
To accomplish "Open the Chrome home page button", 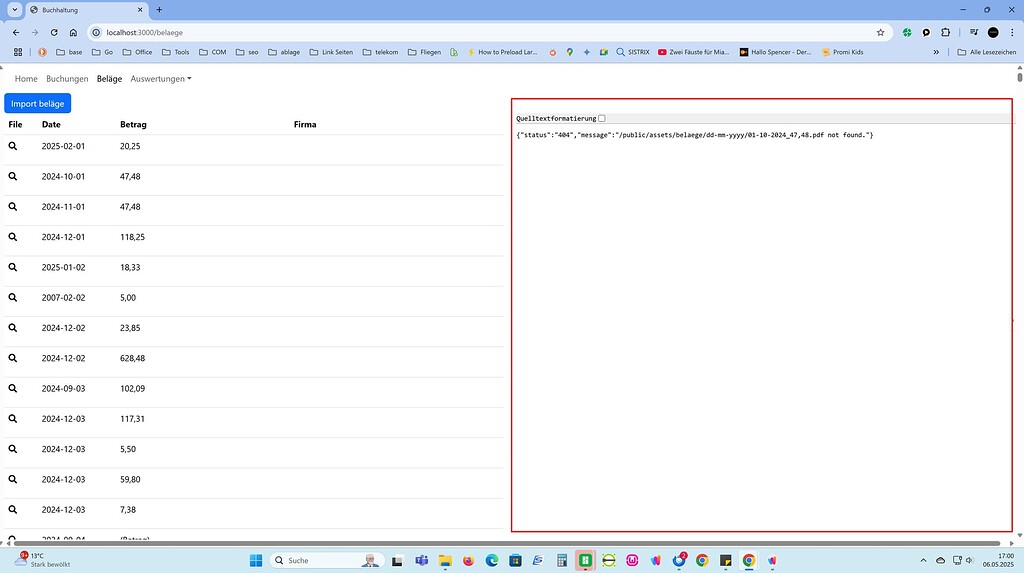I will tap(73, 32).
